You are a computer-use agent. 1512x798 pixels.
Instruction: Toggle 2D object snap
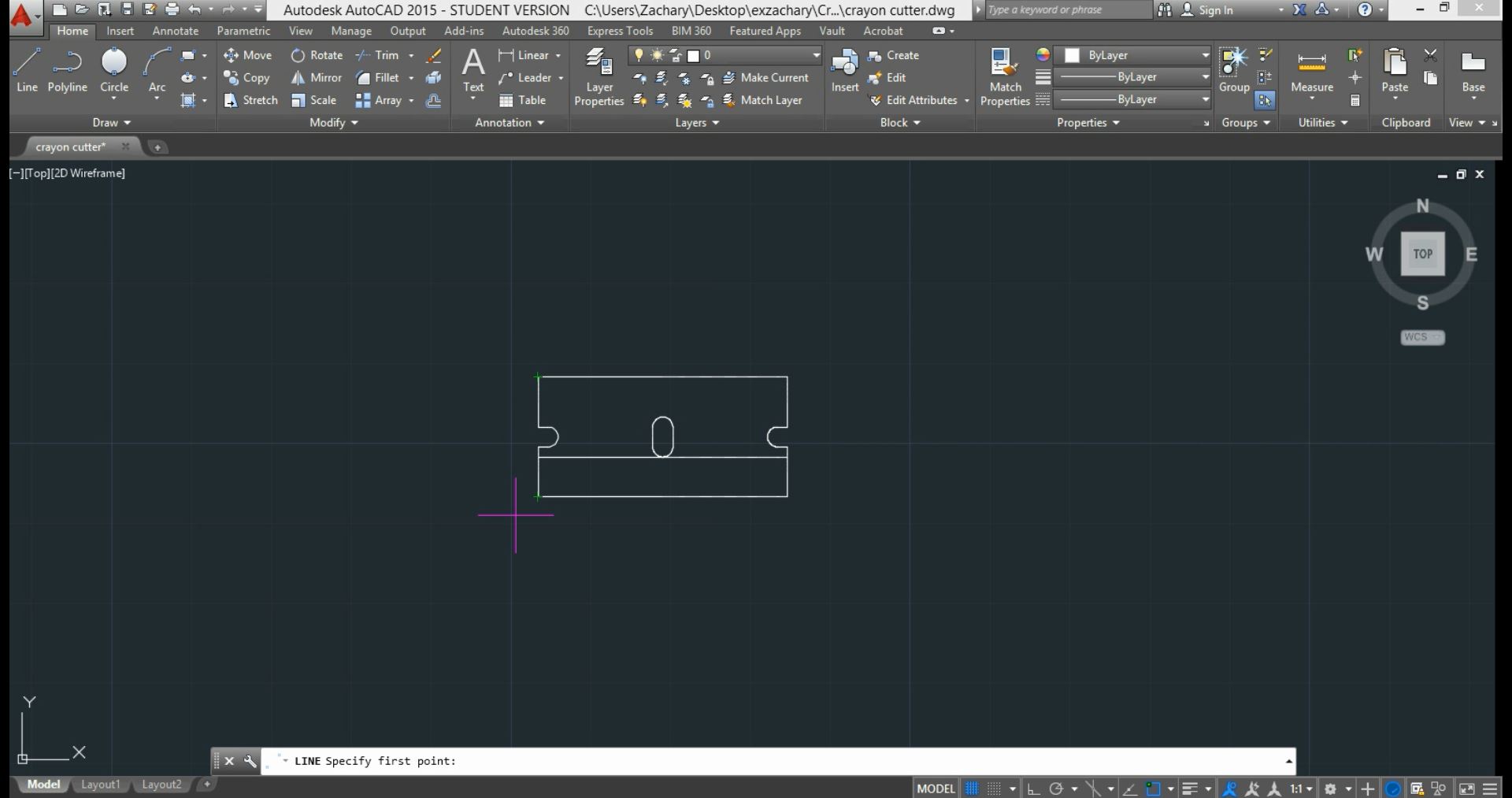click(x=1153, y=789)
